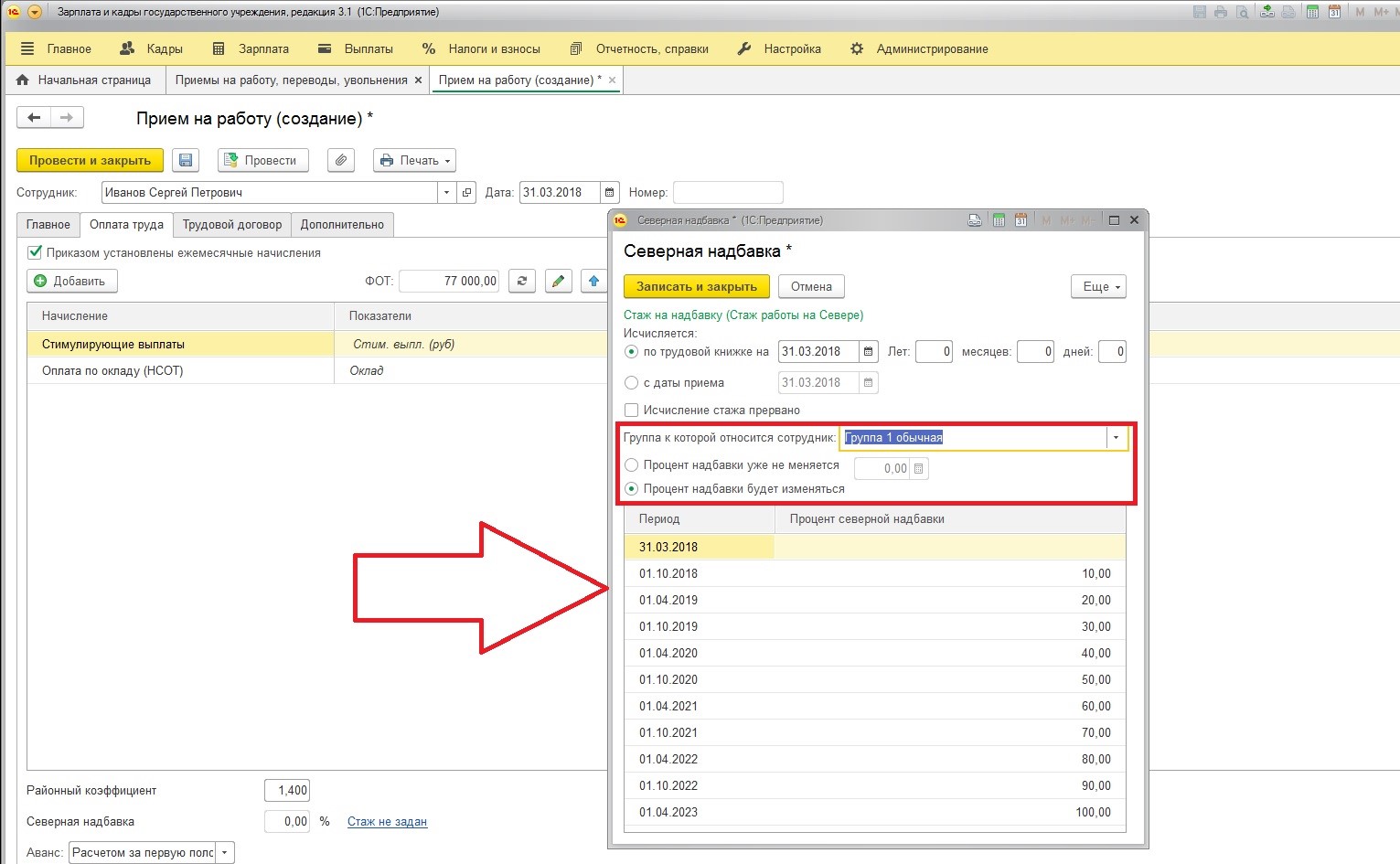
Task: Expand the employee group dropdown 'Группа 1 обычная'
Action: click(1116, 438)
